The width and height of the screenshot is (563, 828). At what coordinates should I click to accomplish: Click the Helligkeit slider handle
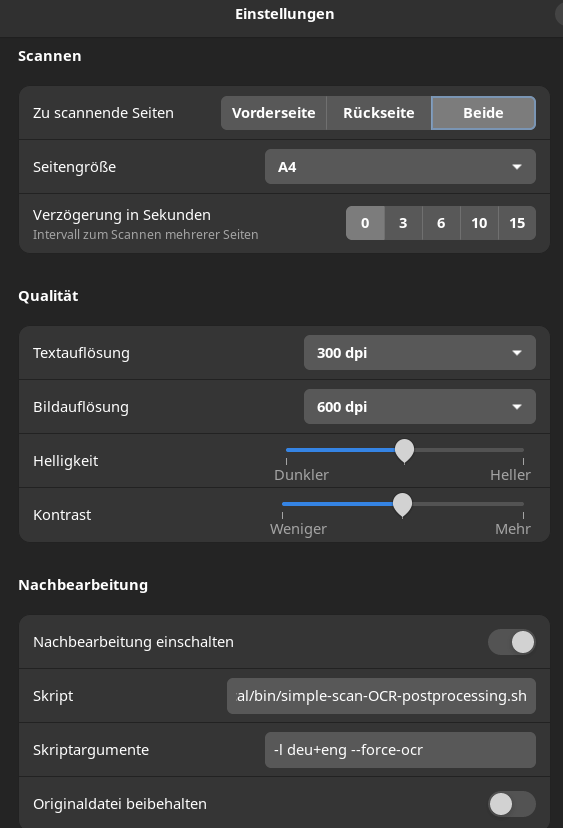click(405, 450)
